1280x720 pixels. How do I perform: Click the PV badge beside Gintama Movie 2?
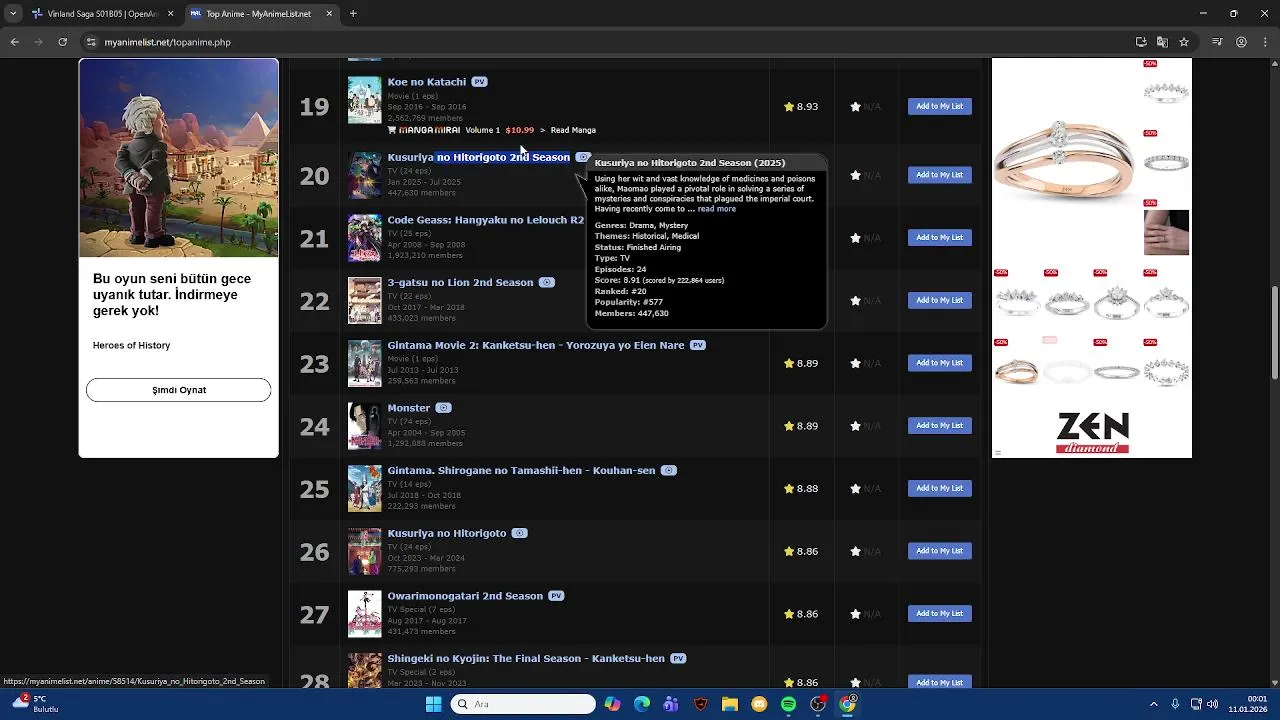(698, 345)
